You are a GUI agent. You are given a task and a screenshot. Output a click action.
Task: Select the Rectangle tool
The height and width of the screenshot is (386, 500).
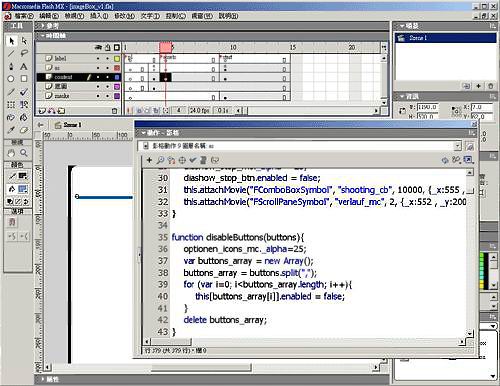(24, 79)
